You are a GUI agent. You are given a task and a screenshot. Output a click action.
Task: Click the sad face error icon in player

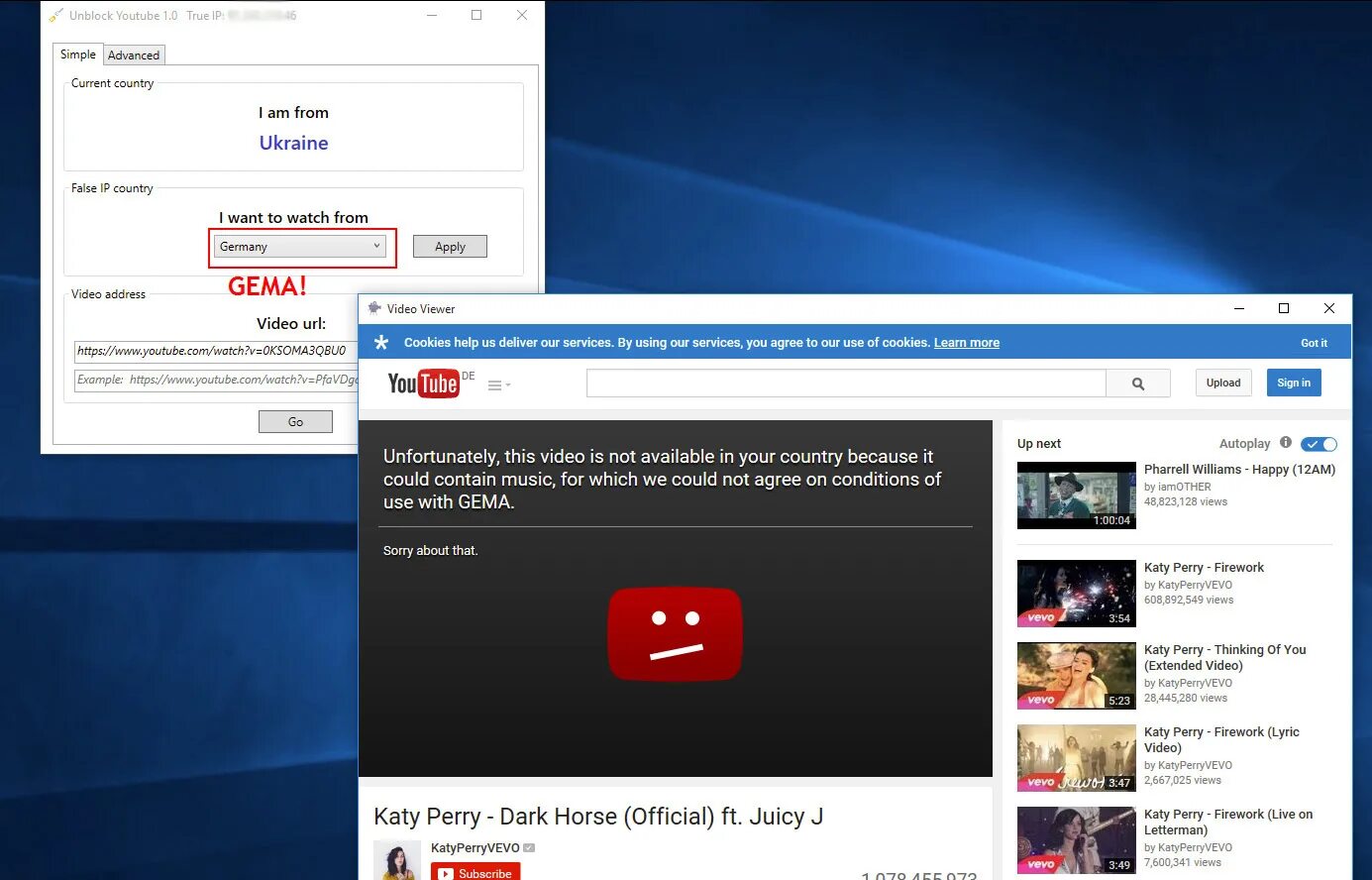(x=675, y=634)
